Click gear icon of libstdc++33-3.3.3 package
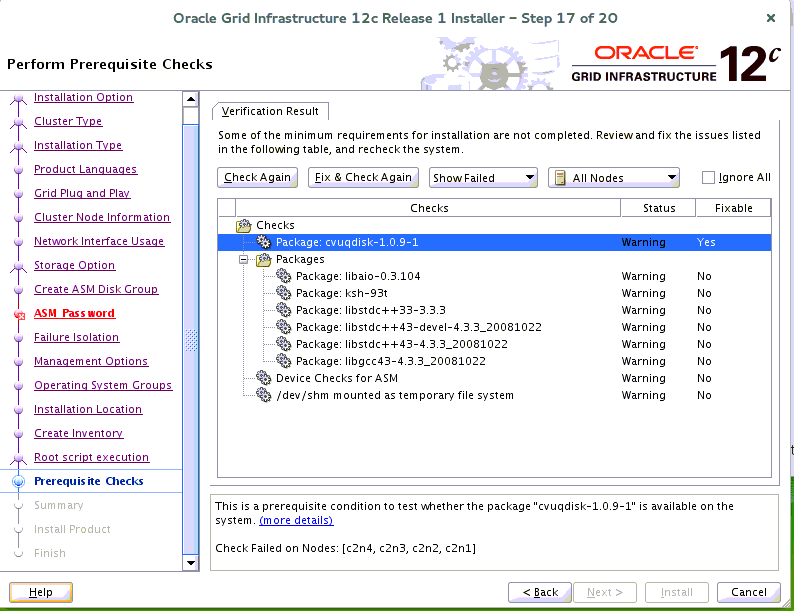The height and width of the screenshot is (611, 794). pos(283,310)
